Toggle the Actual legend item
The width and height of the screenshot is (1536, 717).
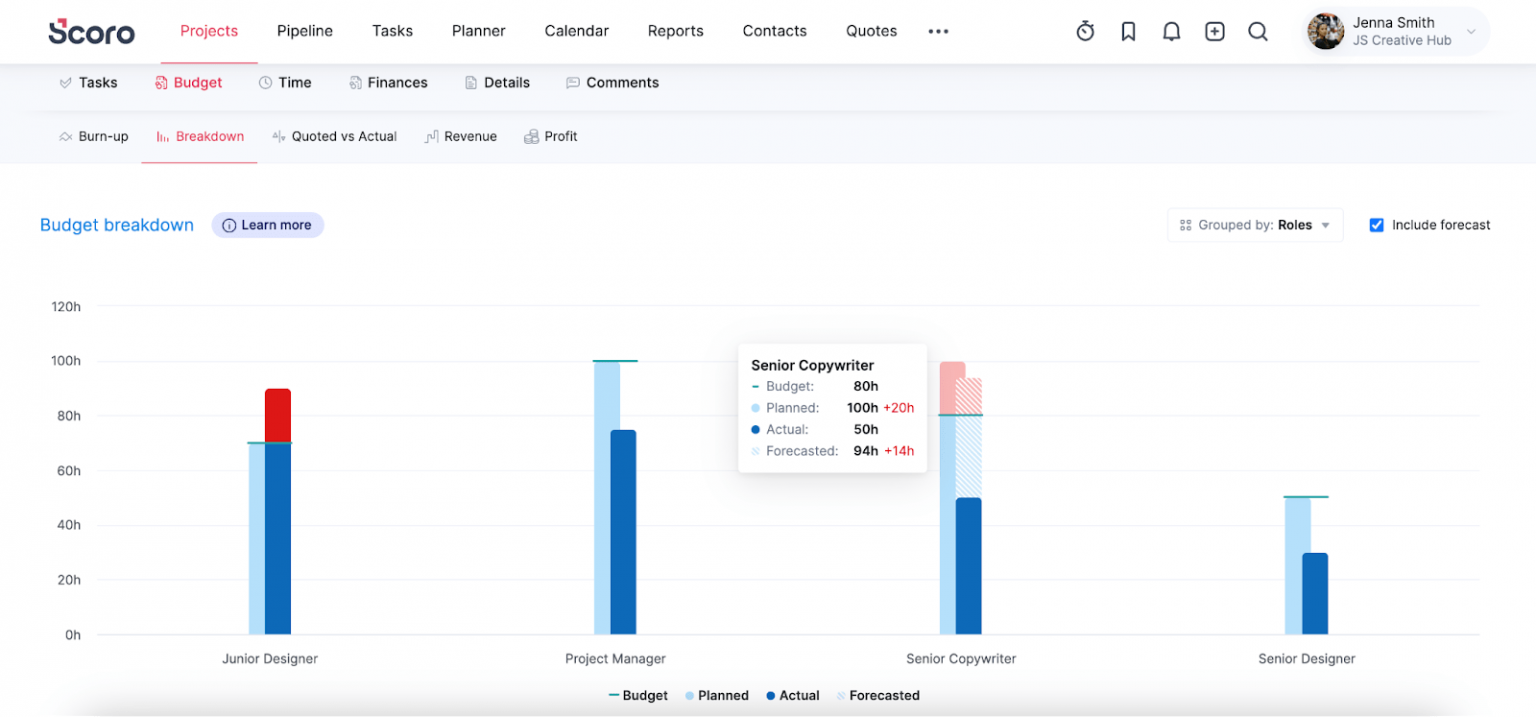(791, 695)
